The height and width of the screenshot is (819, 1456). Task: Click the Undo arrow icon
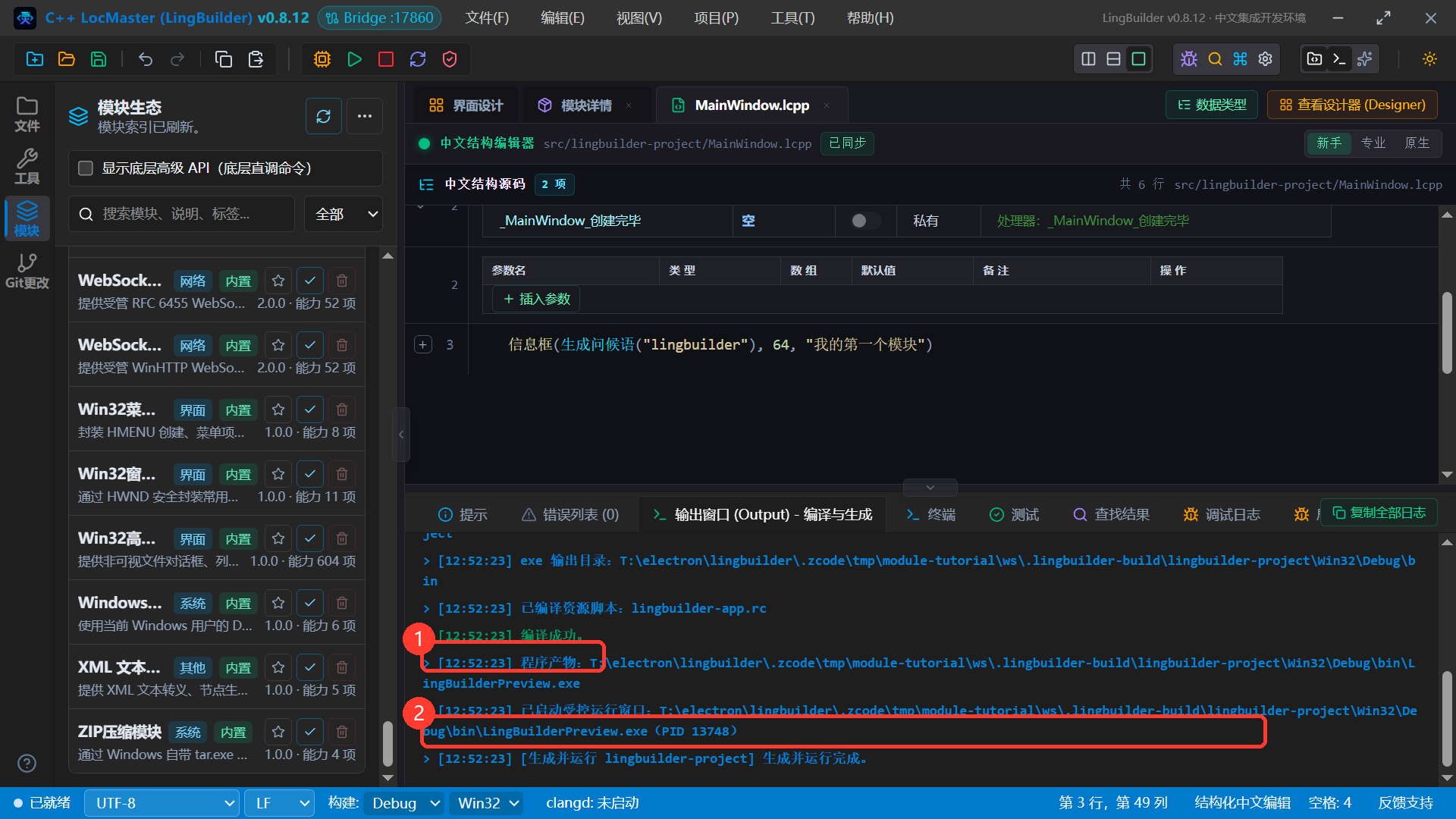pos(146,59)
